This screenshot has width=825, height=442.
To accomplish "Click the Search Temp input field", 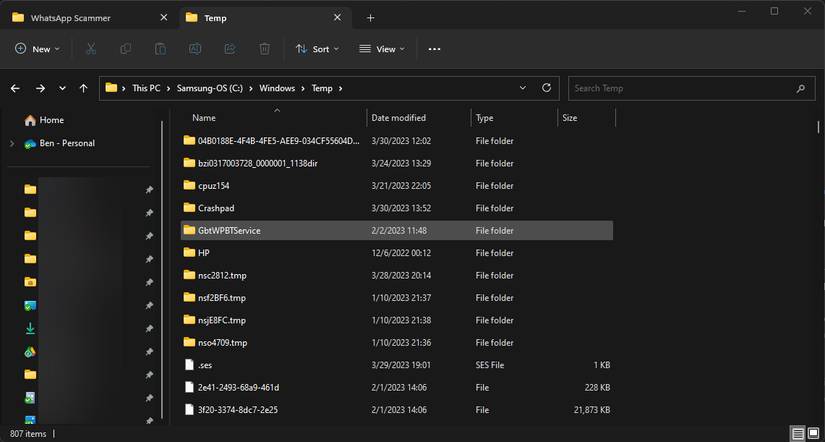I will pyautogui.click(x=680, y=88).
